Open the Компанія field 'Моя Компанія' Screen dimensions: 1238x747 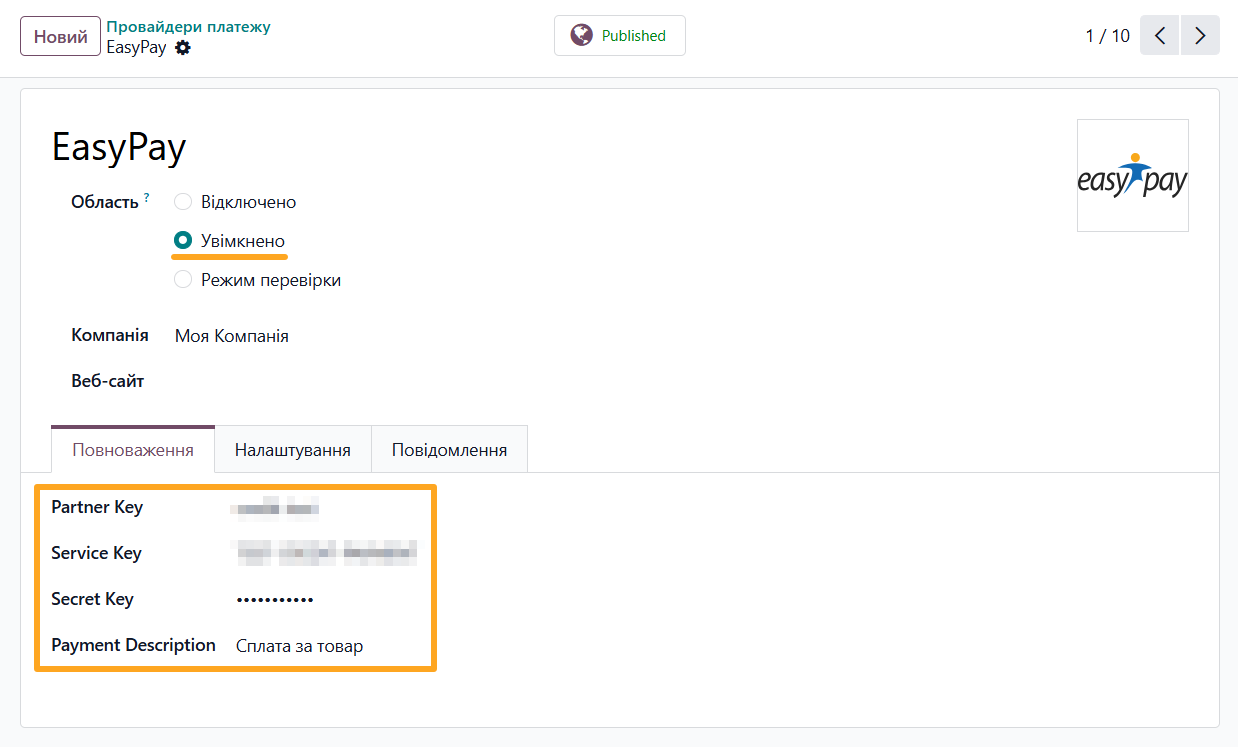click(x=232, y=336)
